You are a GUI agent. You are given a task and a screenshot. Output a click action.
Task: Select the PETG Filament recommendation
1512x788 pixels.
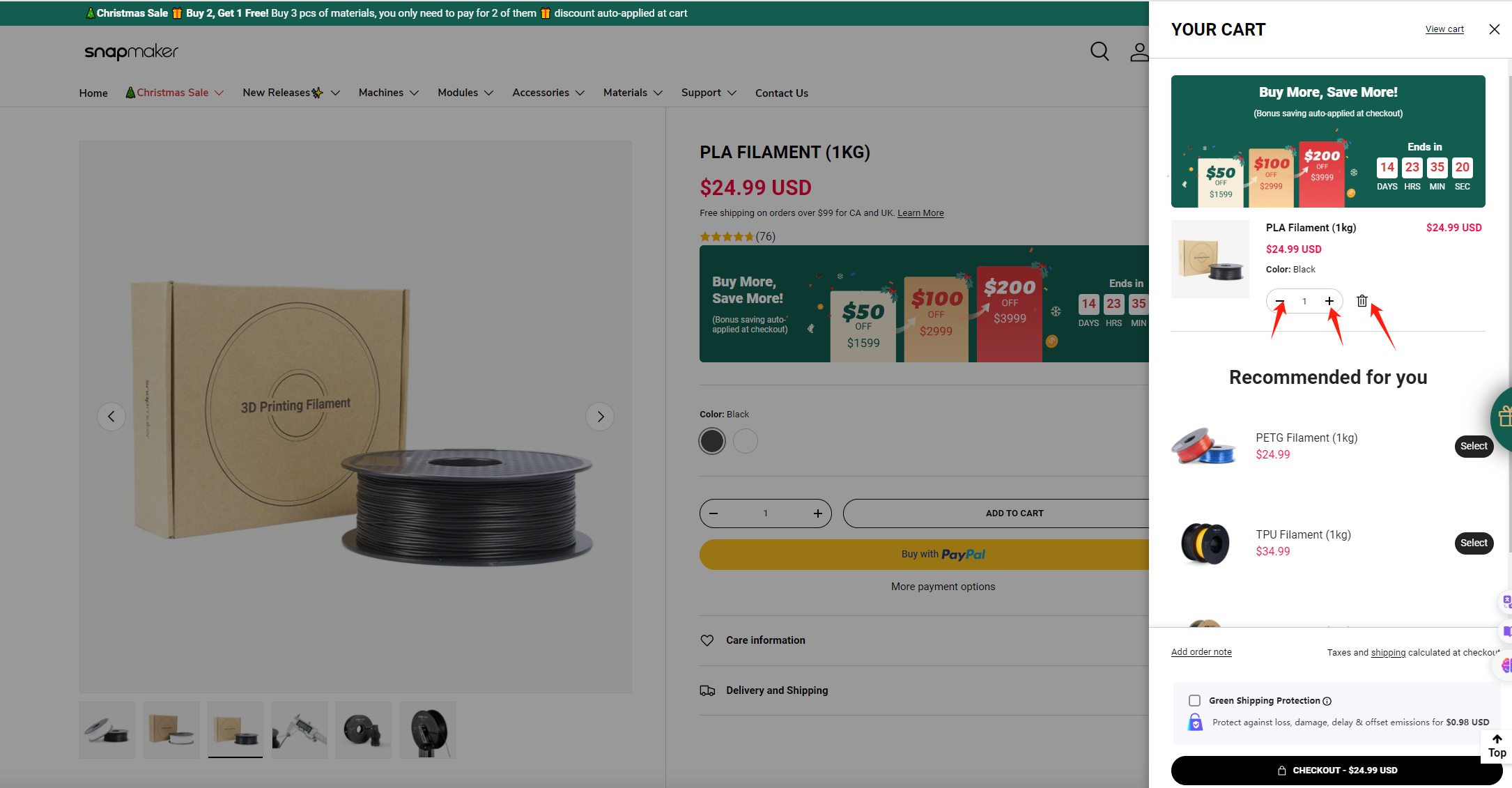[x=1474, y=446]
